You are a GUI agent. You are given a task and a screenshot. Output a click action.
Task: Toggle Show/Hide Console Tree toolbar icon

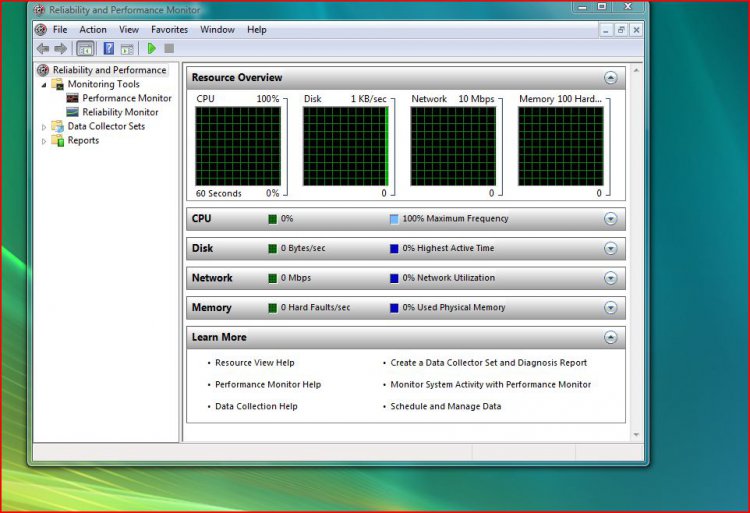85,48
